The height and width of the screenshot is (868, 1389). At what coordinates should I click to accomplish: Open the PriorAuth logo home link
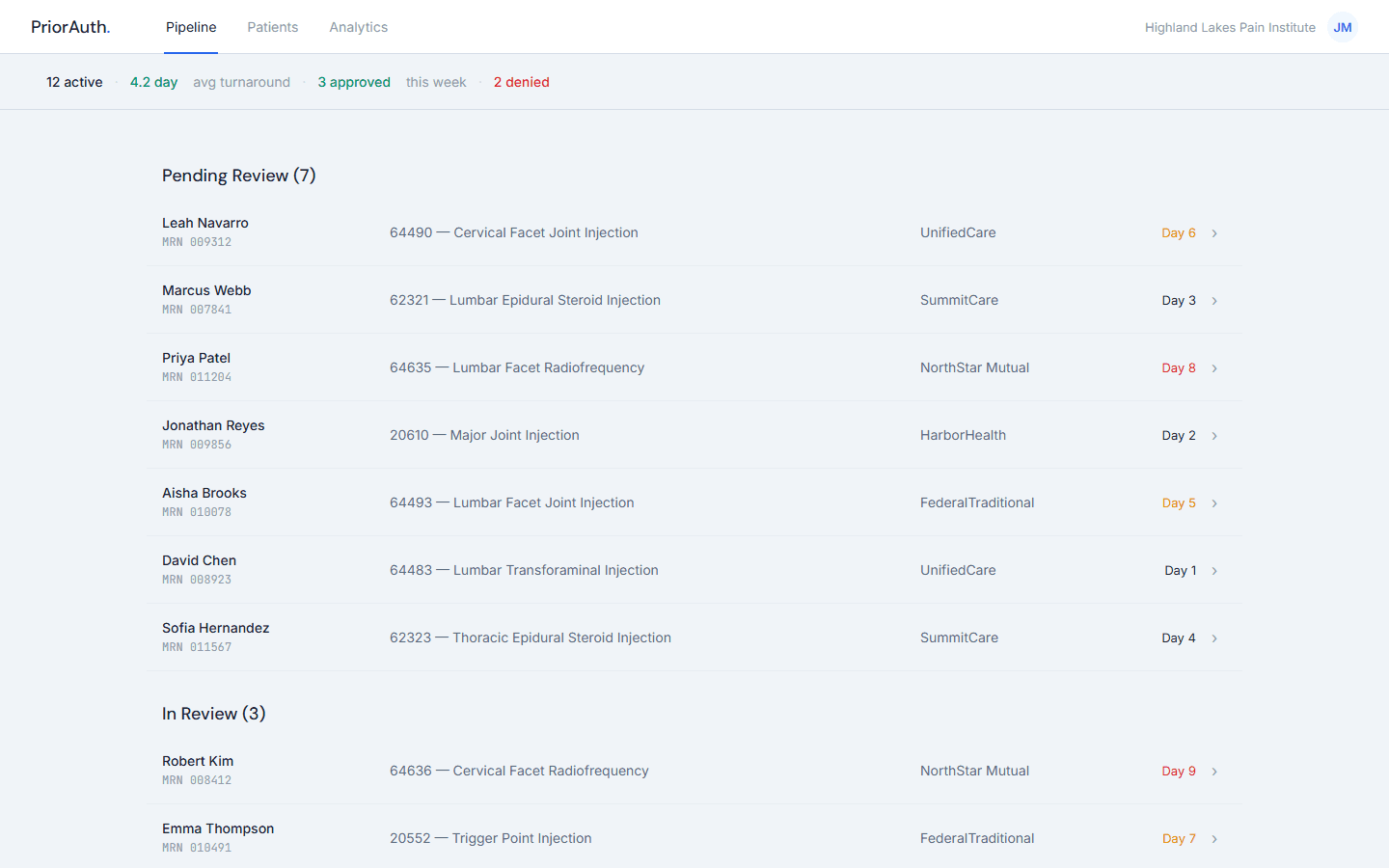pos(70,27)
